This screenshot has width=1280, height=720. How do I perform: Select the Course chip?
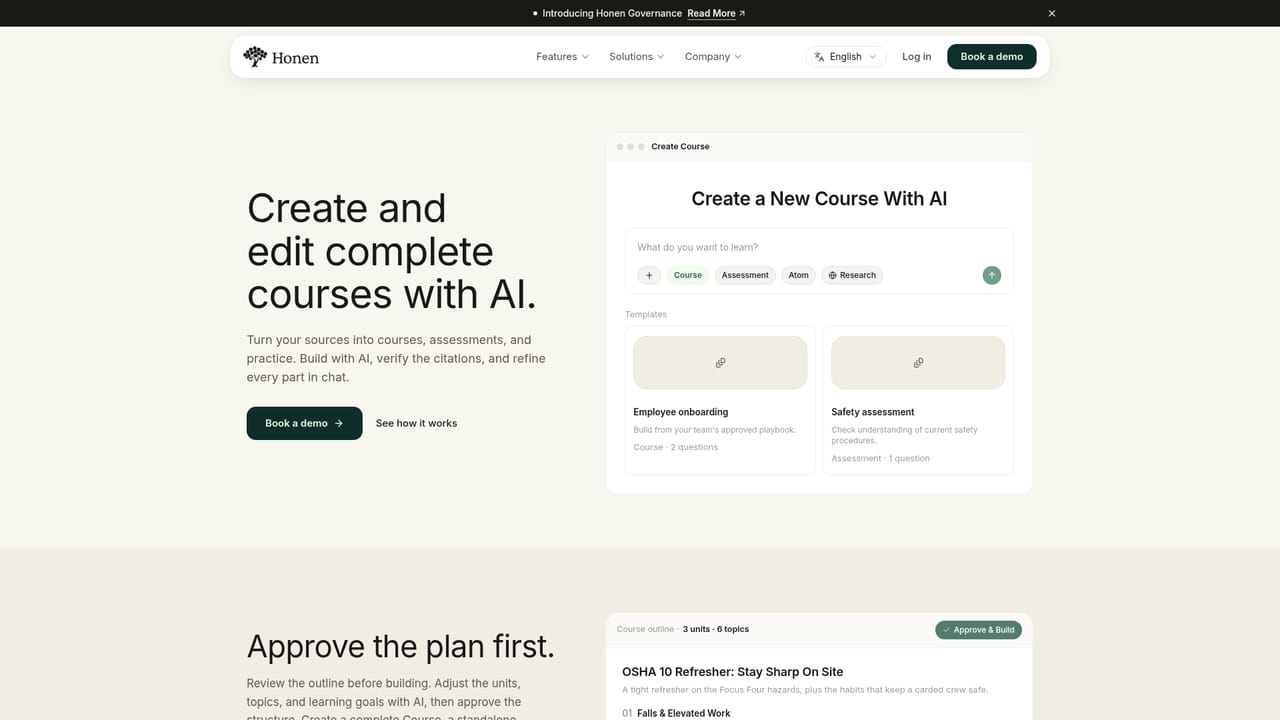tap(688, 275)
